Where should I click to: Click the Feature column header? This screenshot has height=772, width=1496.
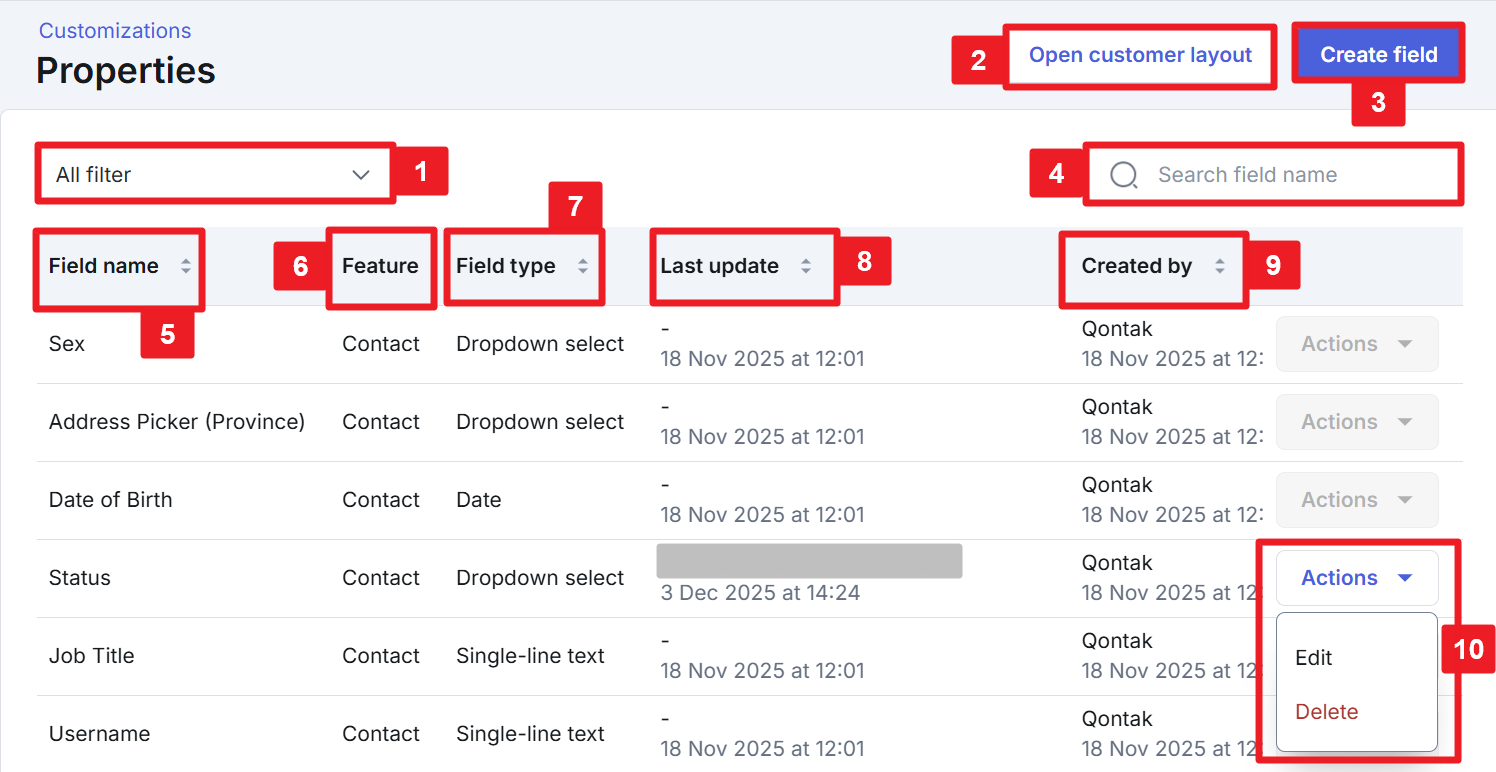point(380,266)
